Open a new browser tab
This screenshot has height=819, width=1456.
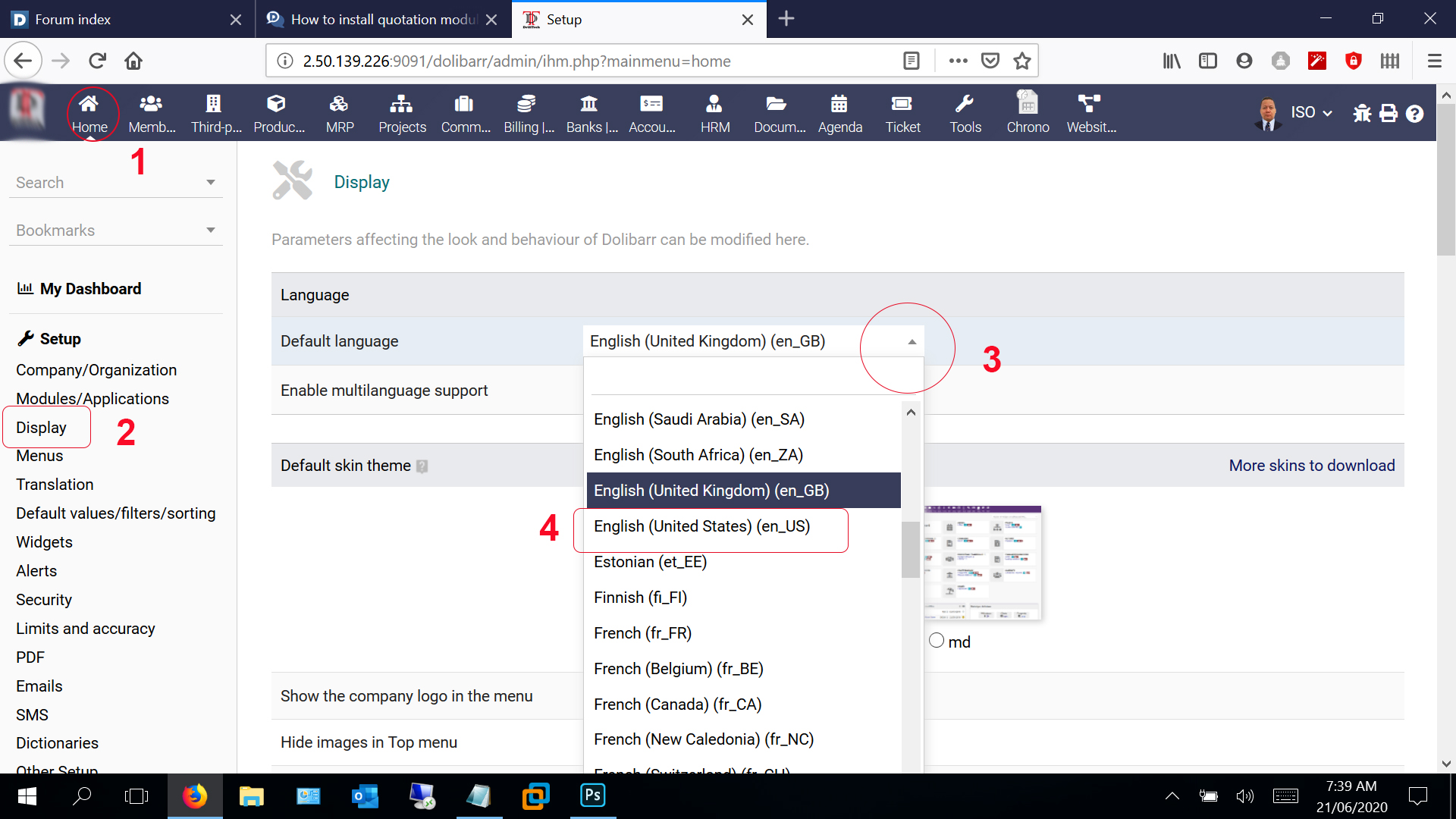[x=786, y=19]
